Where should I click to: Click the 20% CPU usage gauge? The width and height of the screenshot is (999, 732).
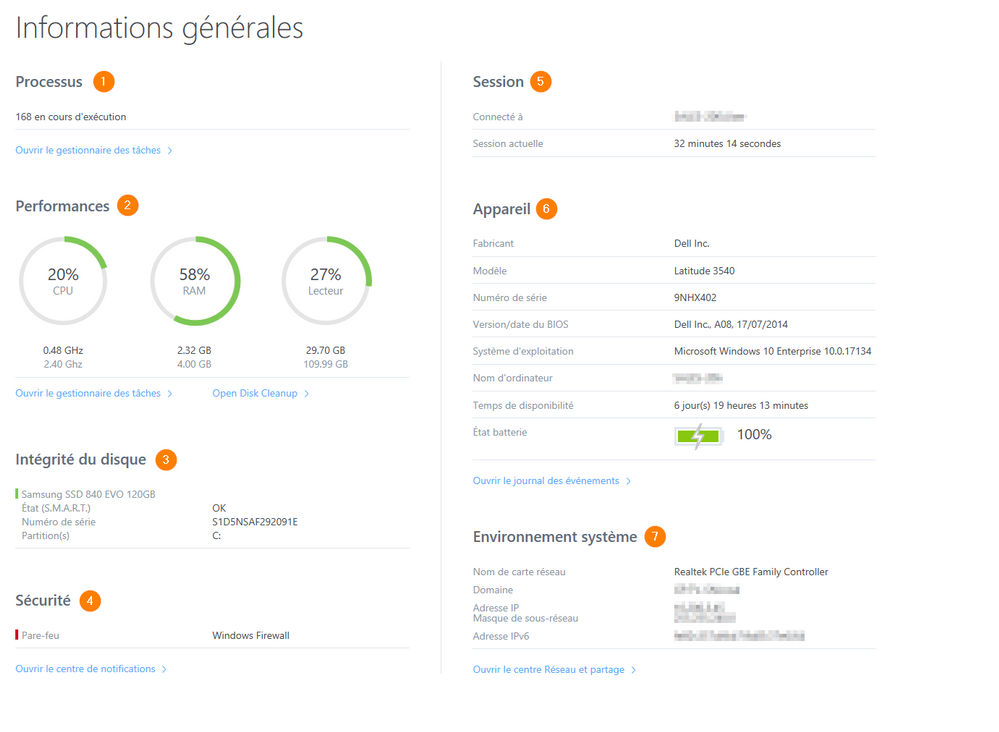coord(63,281)
